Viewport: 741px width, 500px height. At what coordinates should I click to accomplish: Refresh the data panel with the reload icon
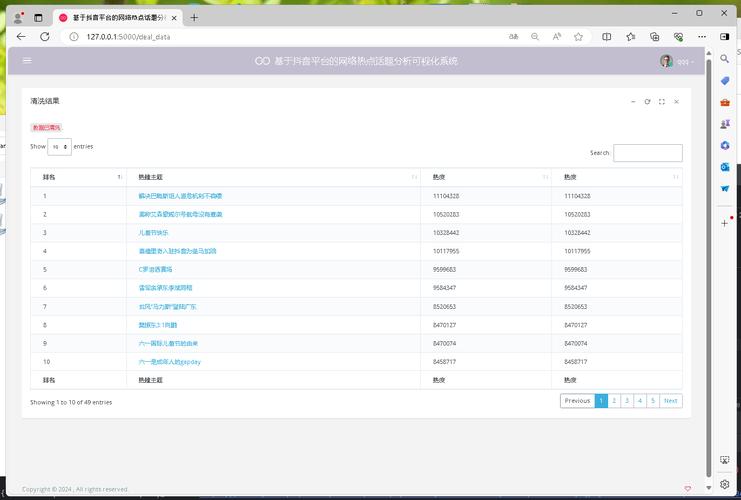click(647, 101)
